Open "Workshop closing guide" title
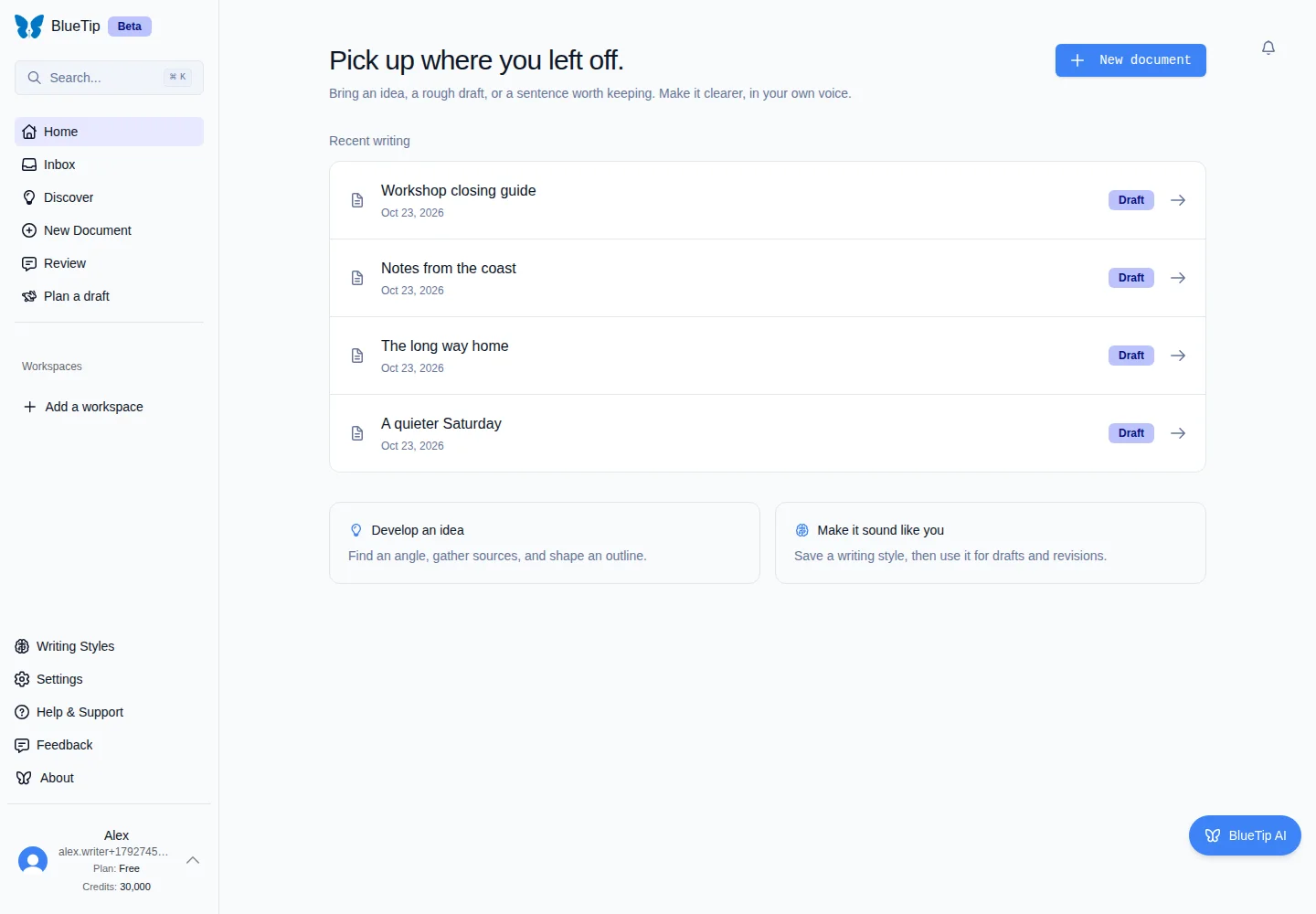The width and height of the screenshot is (1316, 914). pyautogui.click(x=458, y=190)
